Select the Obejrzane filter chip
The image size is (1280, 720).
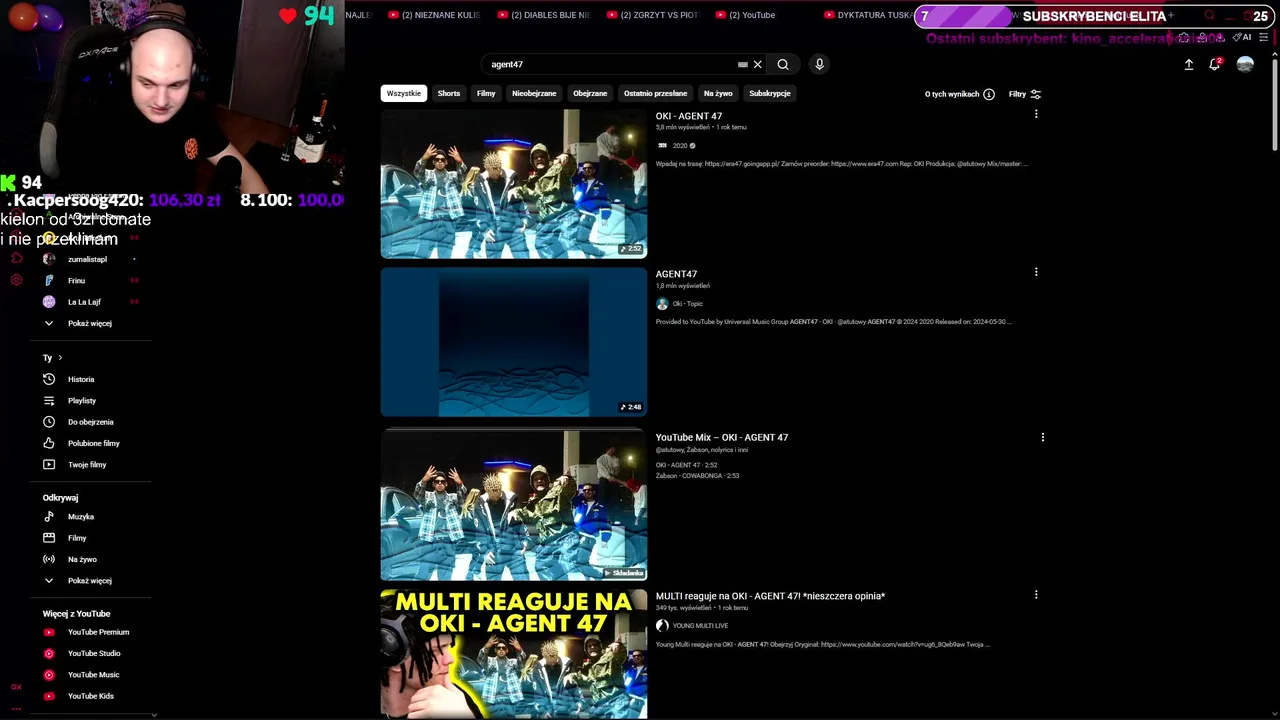pos(590,93)
